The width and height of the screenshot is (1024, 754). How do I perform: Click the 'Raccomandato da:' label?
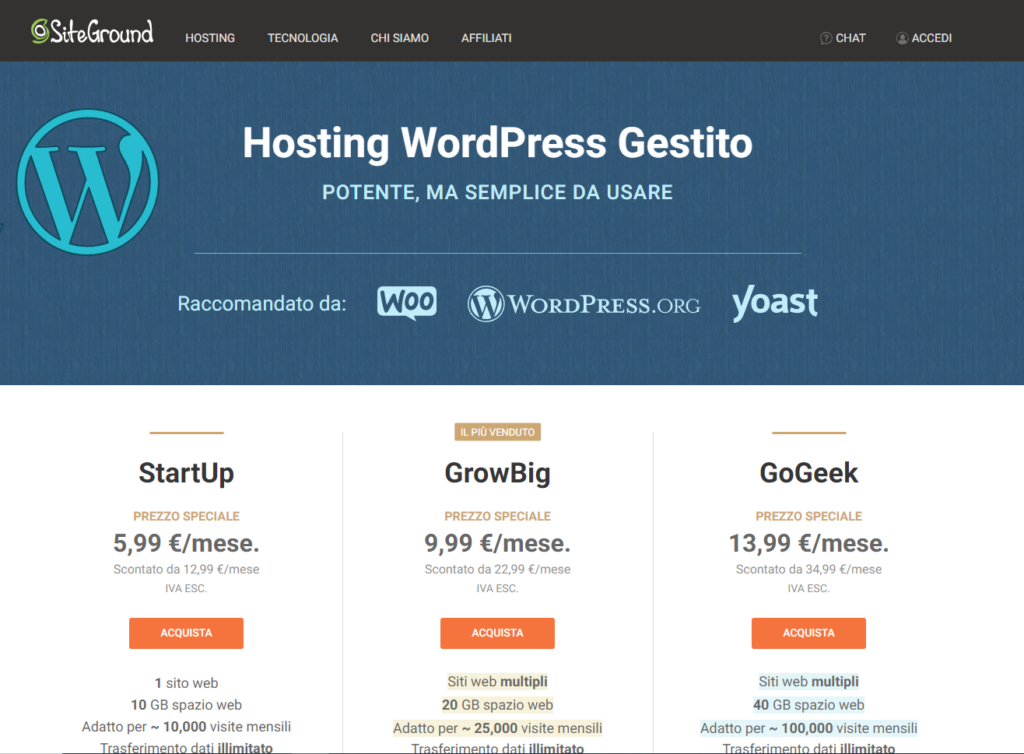coord(262,304)
